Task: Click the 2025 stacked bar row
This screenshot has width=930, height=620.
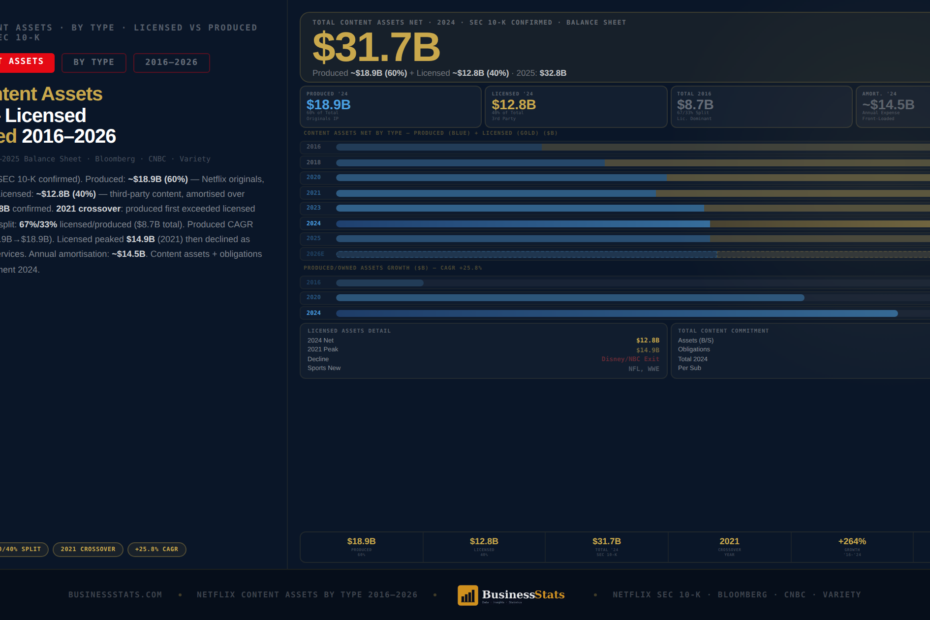Action: click(x=615, y=239)
